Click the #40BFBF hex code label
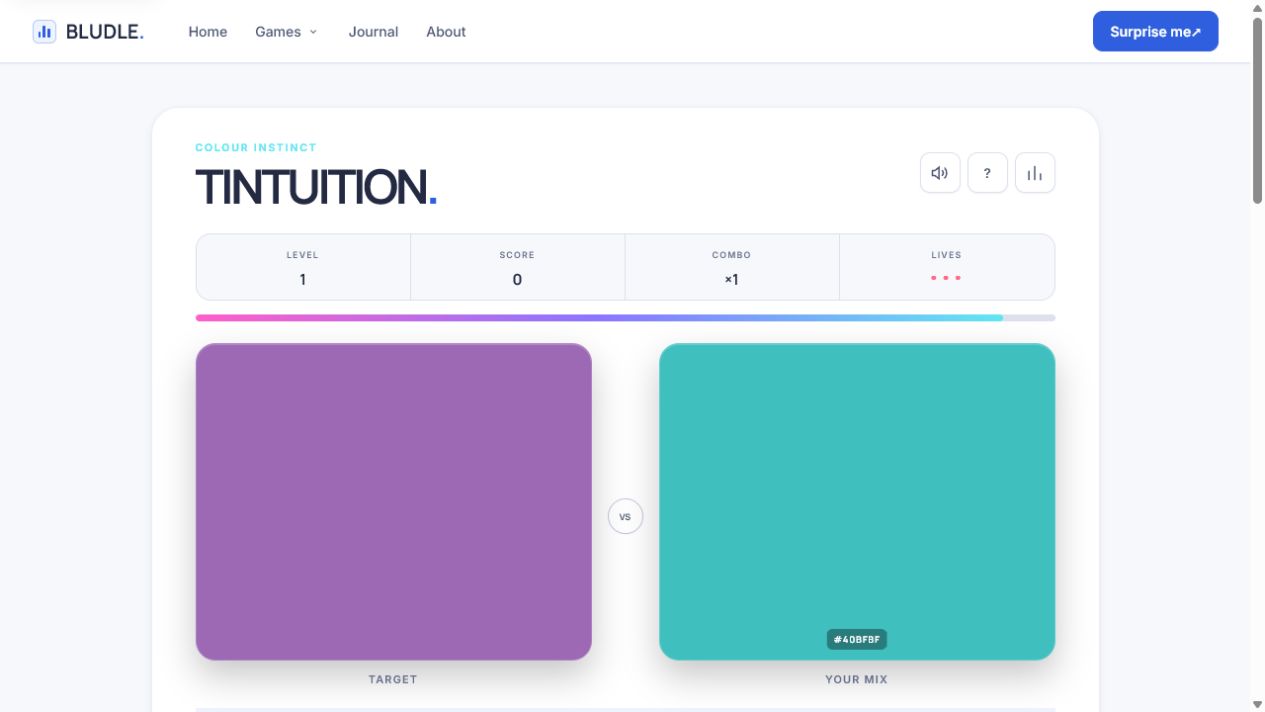Viewport: 1265px width, 712px height. click(x=857, y=639)
